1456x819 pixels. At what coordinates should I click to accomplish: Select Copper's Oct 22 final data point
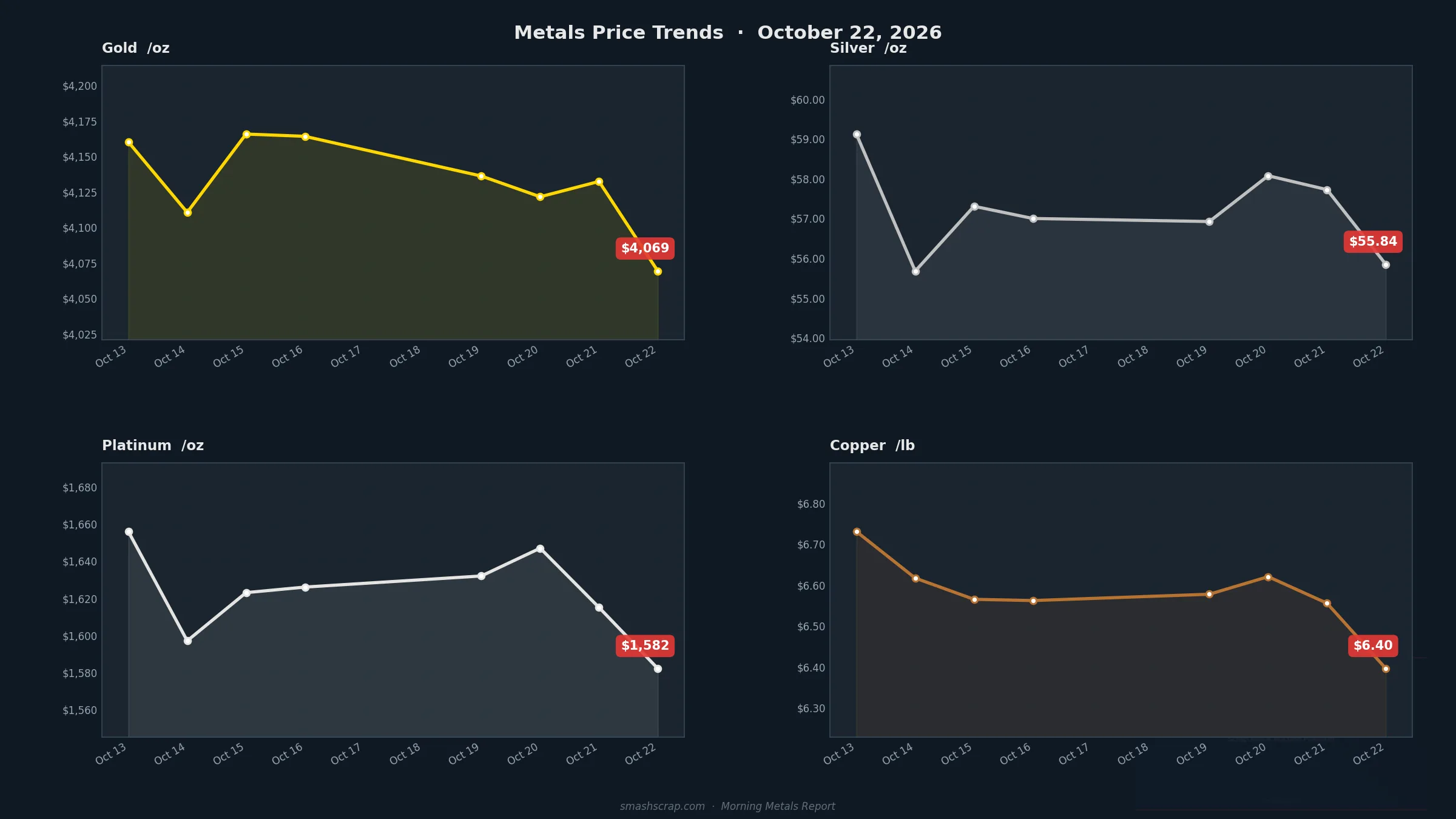(1386, 669)
